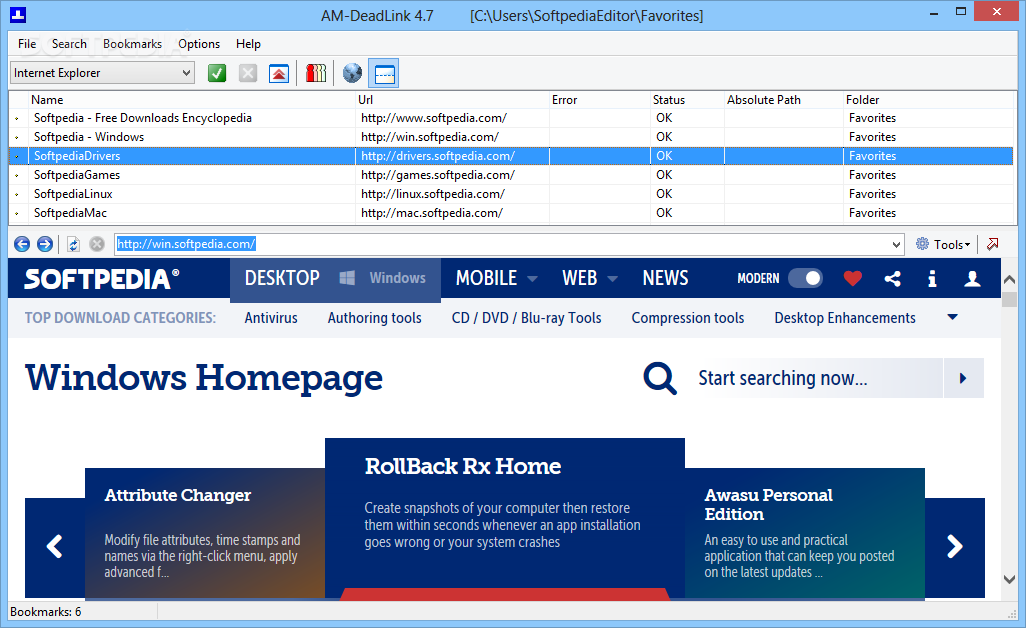Click the Tools gear icon
Screen dimensions: 1026x628
pos(922,244)
